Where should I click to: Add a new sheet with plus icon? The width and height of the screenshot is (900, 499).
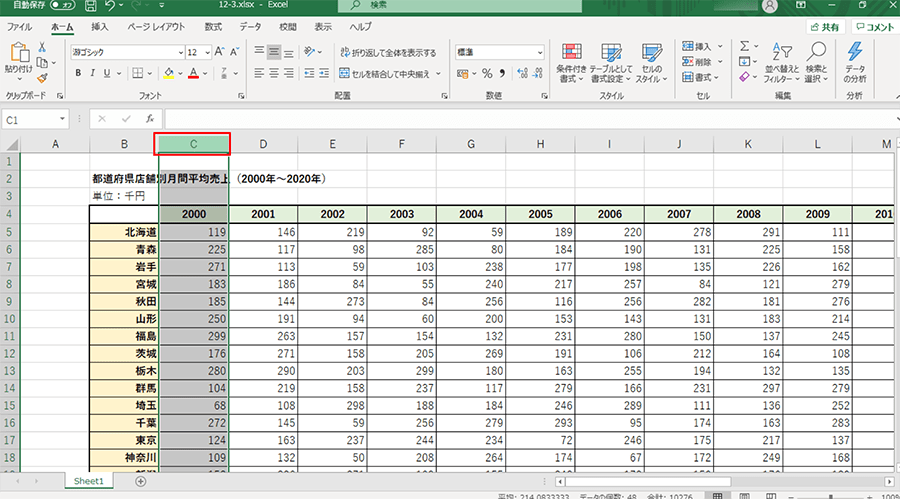click(x=141, y=481)
